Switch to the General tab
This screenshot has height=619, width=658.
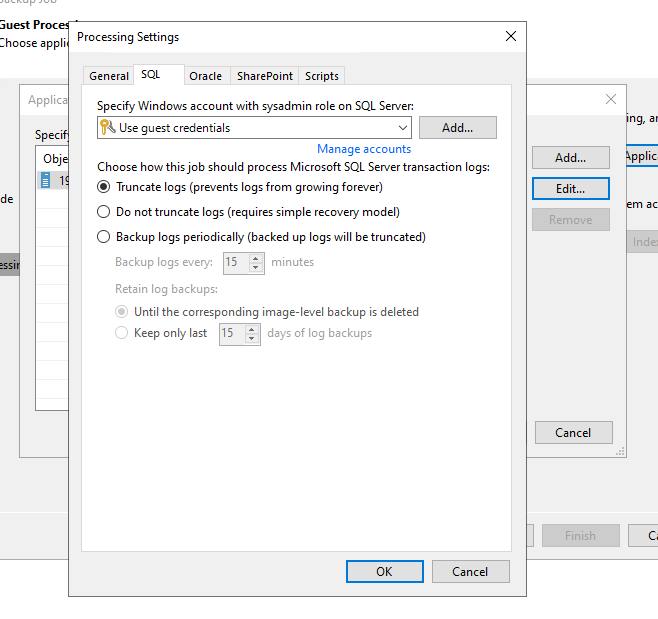[x=109, y=76]
